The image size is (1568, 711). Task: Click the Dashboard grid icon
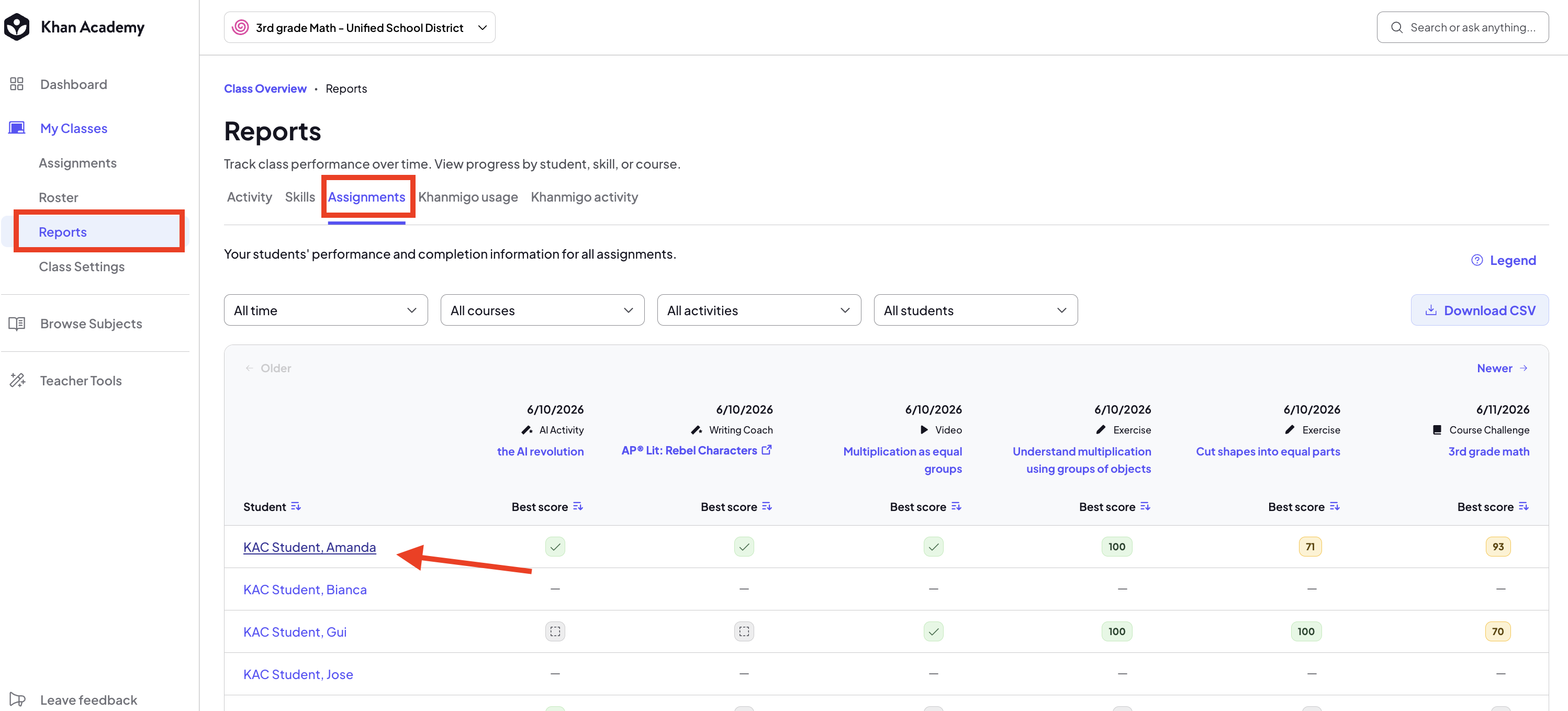point(16,84)
